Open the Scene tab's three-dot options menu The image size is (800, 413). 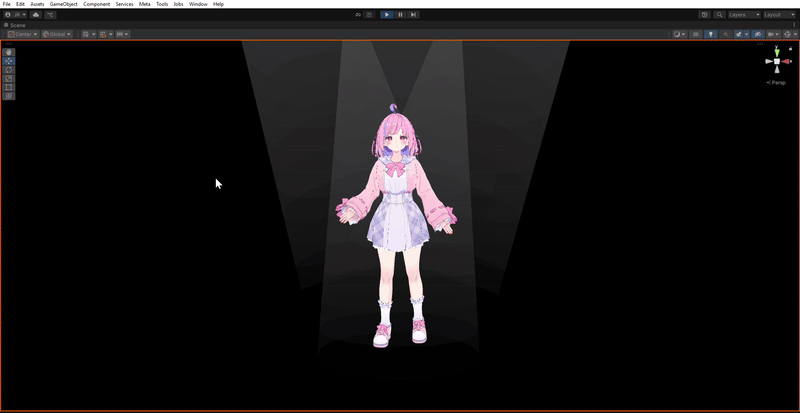point(794,25)
